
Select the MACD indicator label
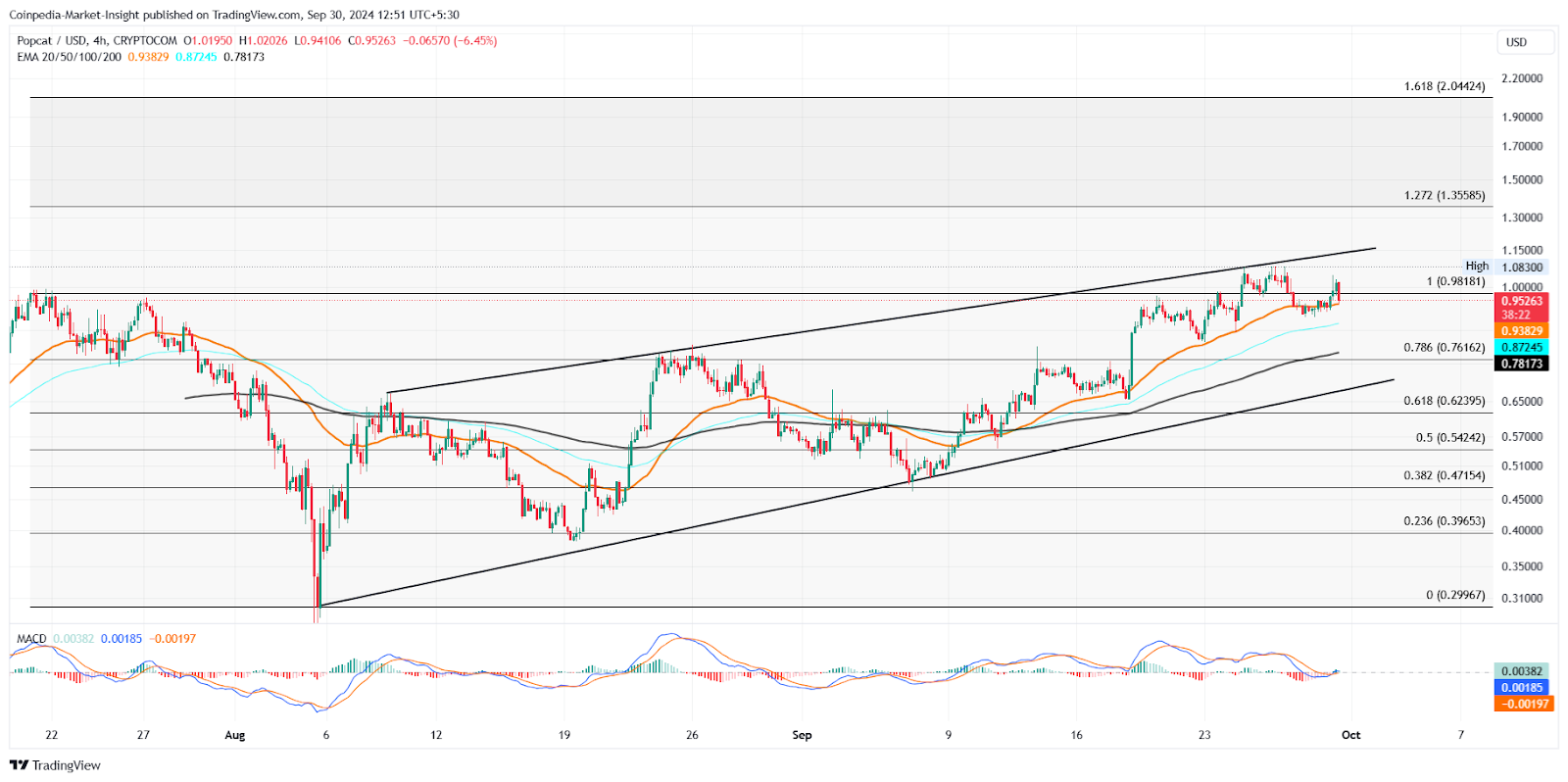31,639
